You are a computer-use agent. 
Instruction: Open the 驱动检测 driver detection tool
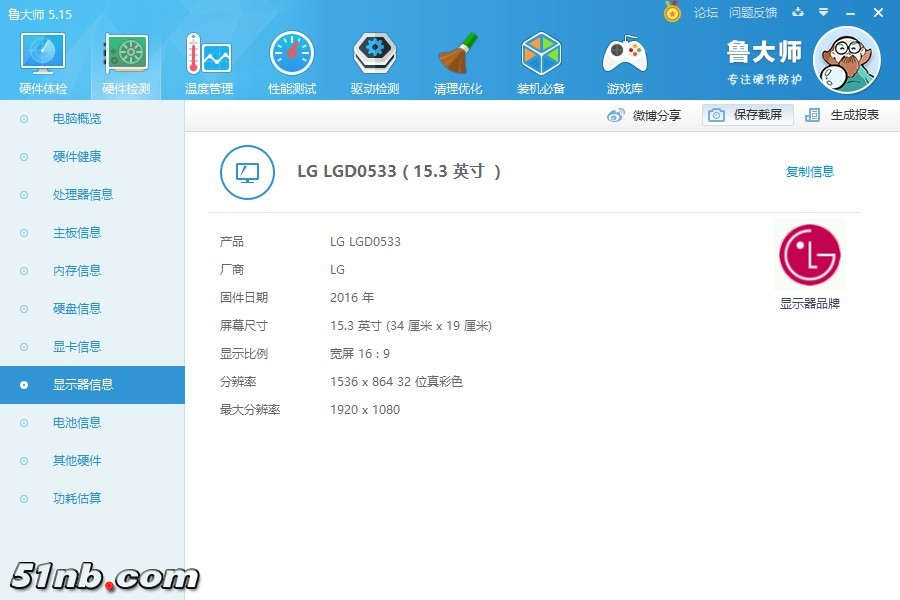pyautogui.click(x=374, y=60)
